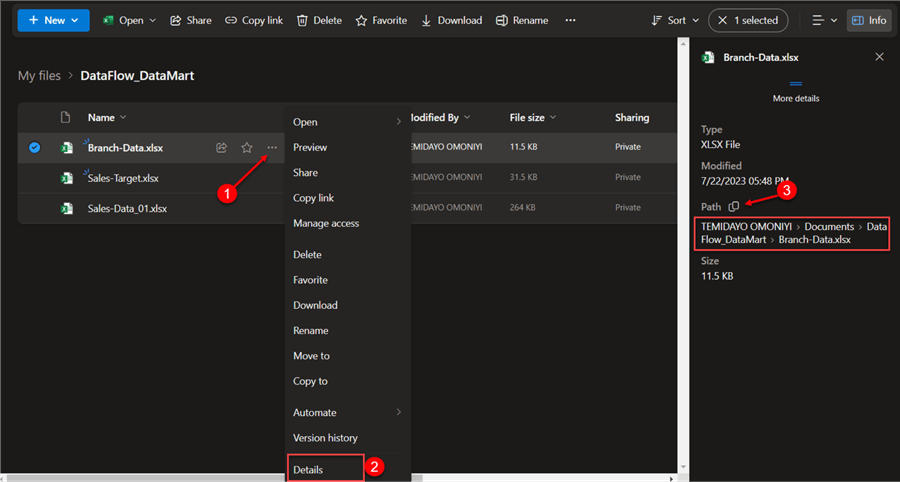Choose Version history from context menu
The width and height of the screenshot is (900, 482).
tap(325, 438)
